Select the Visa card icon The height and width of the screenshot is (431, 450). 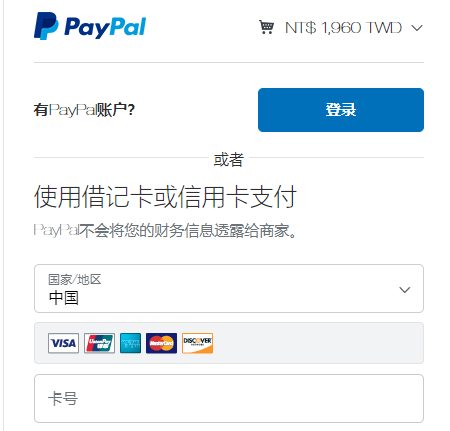[x=63, y=343]
